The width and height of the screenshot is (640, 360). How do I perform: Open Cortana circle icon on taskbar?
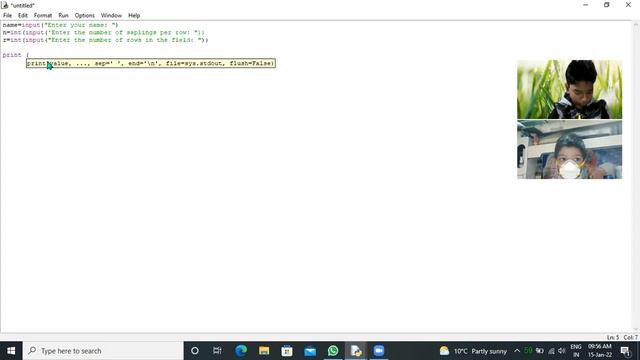tap(195, 351)
